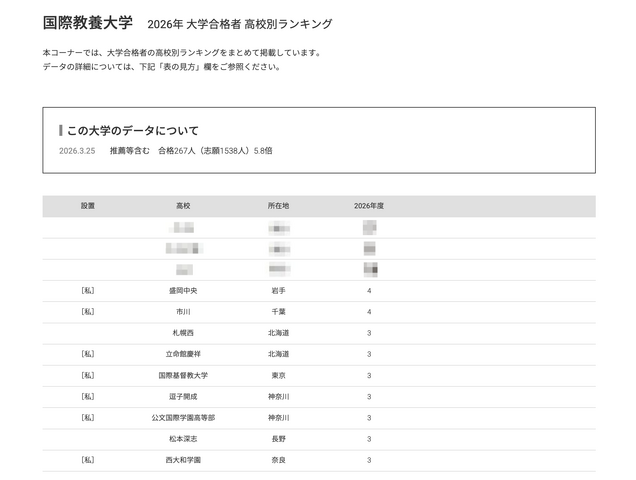This screenshot has height=480, width=636.
Task: Select the school name 西大和学園
Action: pos(183,460)
